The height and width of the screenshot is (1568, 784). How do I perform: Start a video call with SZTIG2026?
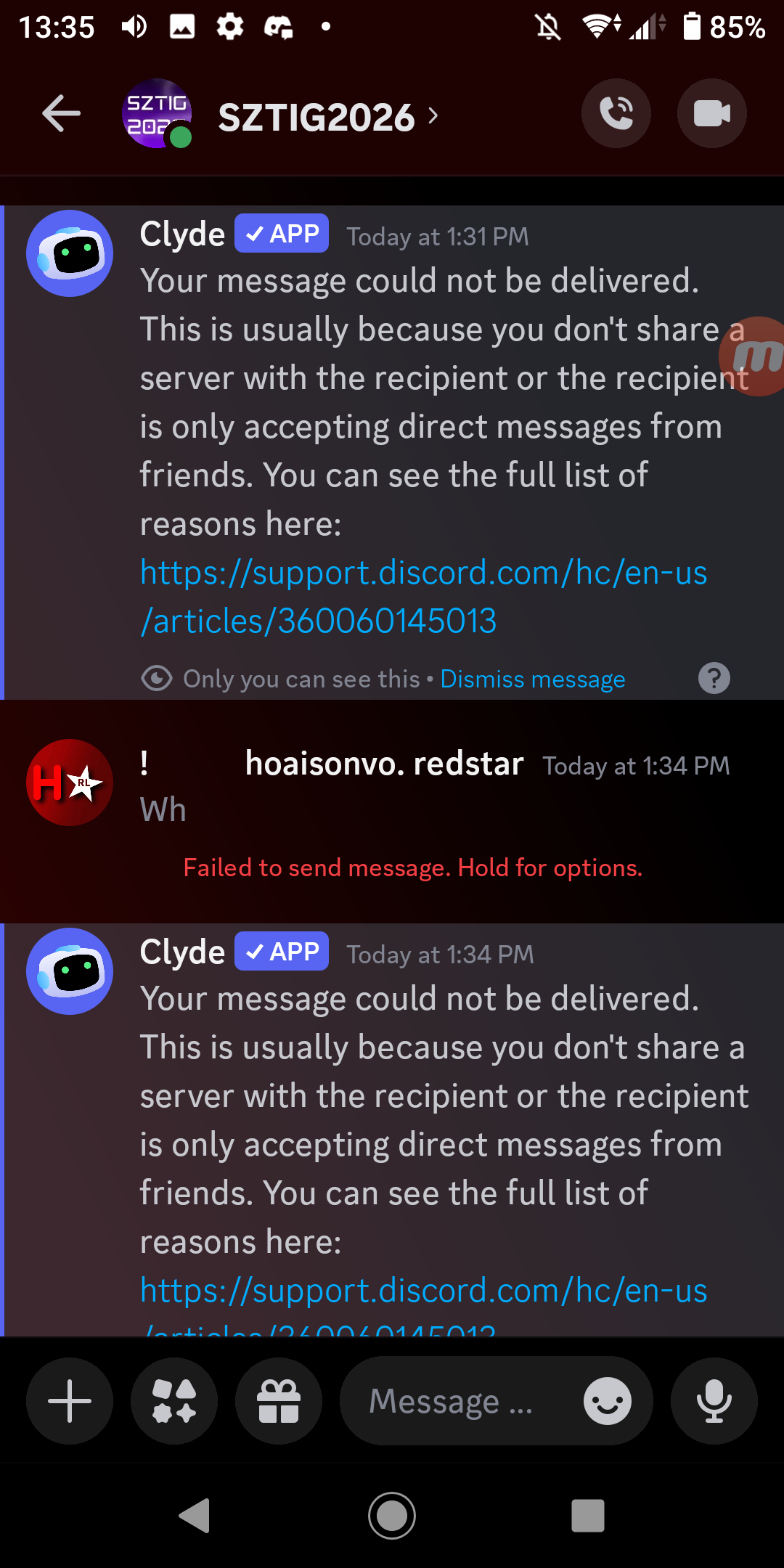point(711,114)
